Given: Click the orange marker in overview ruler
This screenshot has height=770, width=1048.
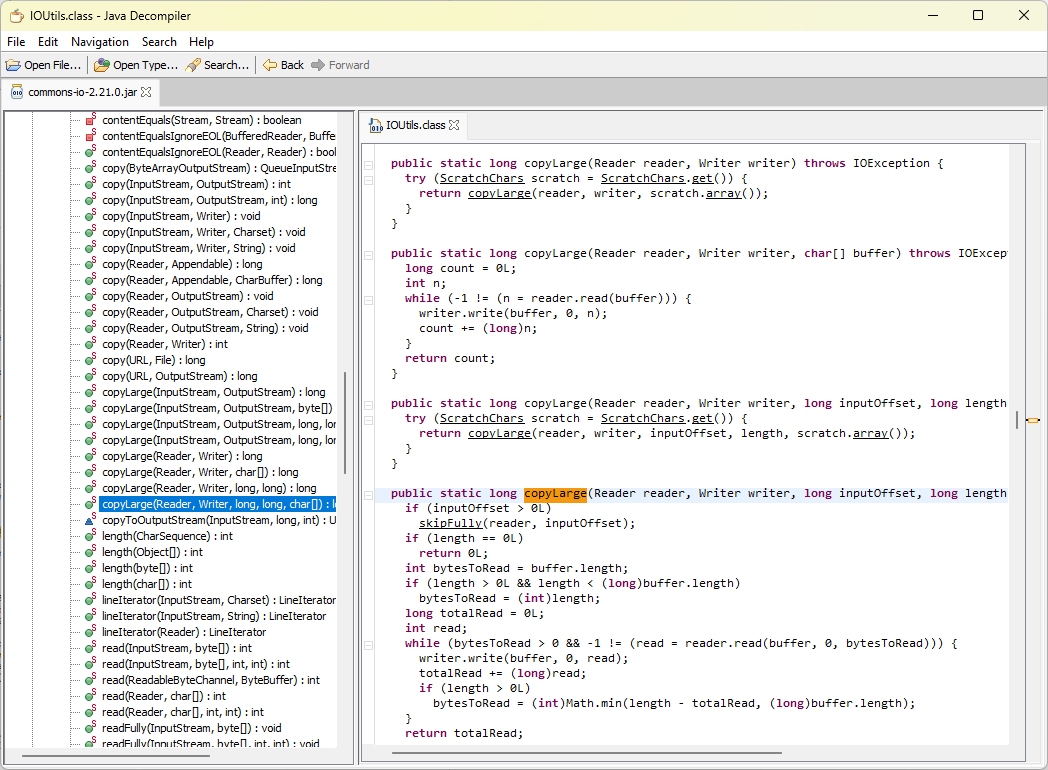Looking at the screenshot, I should [x=1032, y=420].
